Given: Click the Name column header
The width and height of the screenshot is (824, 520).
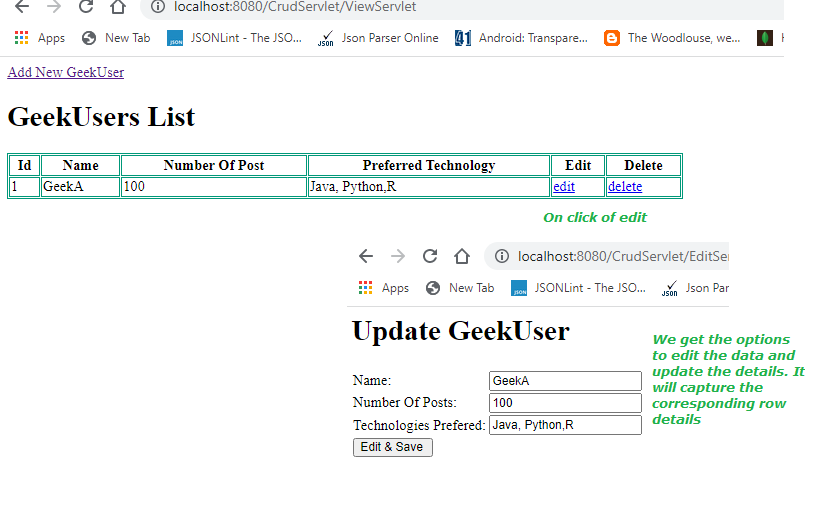Looking at the screenshot, I should click(80, 165).
